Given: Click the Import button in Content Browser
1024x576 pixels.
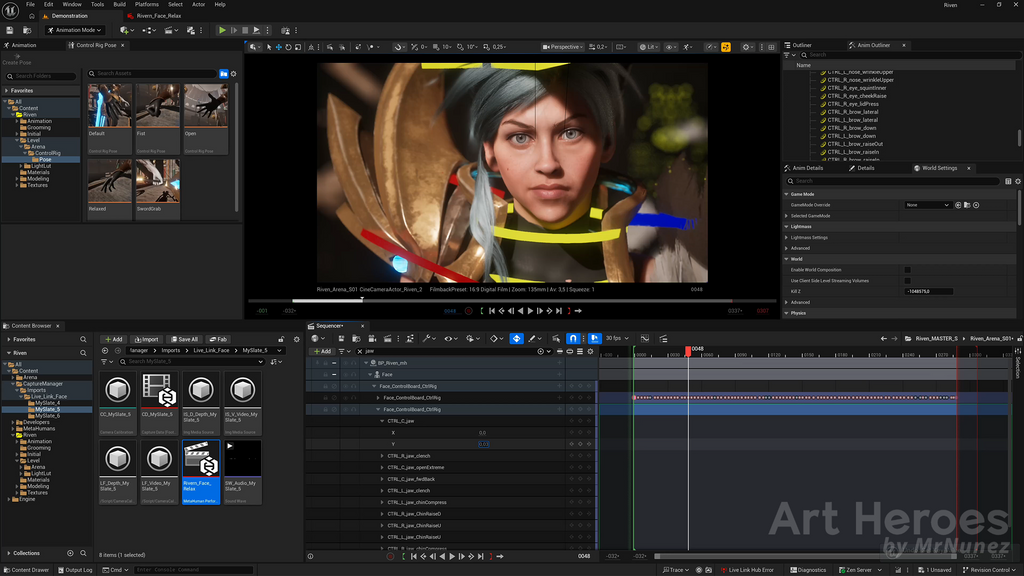Looking at the screenshot, I should 146,340.
